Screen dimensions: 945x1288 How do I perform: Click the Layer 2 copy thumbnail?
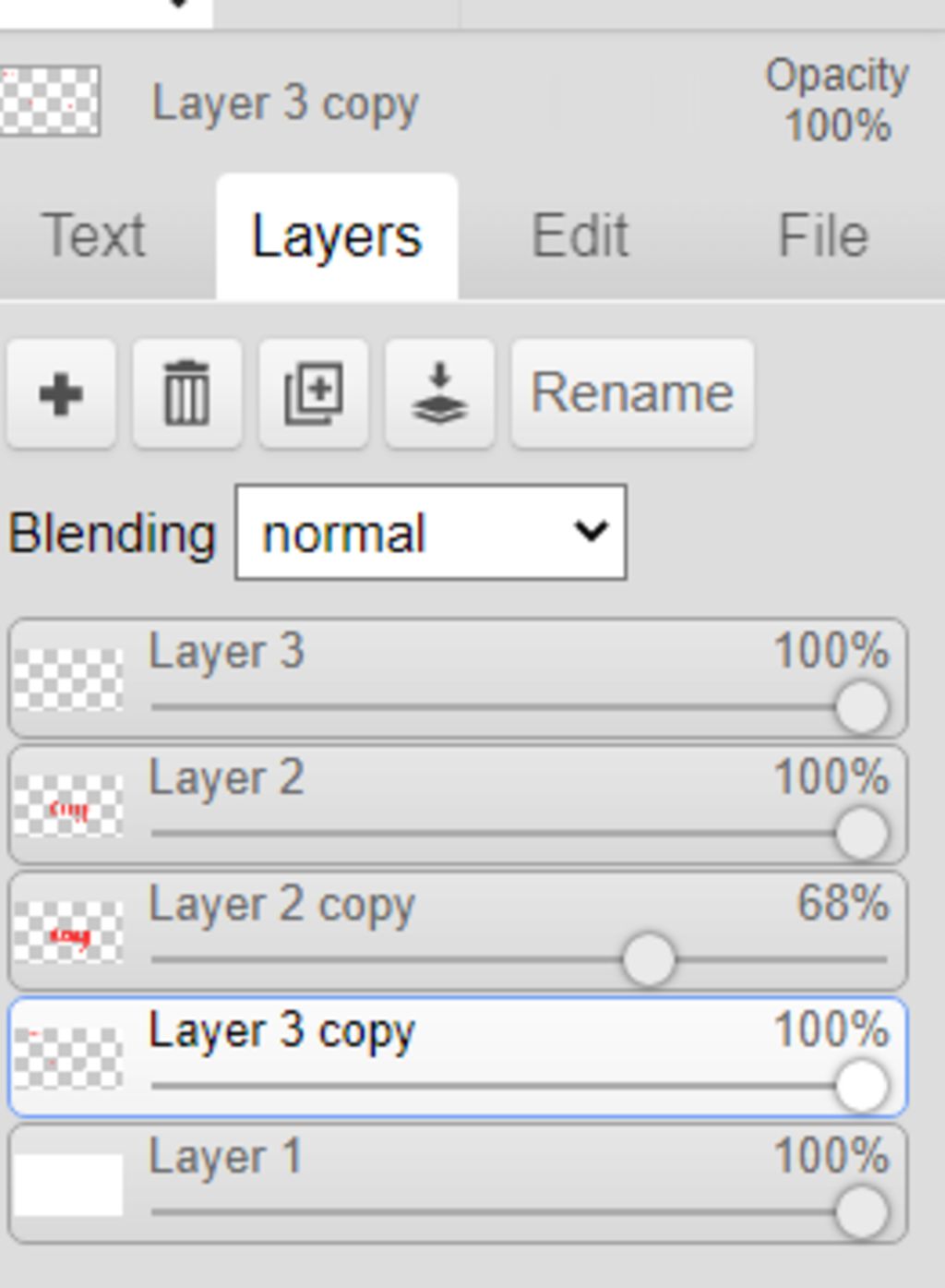68,933
